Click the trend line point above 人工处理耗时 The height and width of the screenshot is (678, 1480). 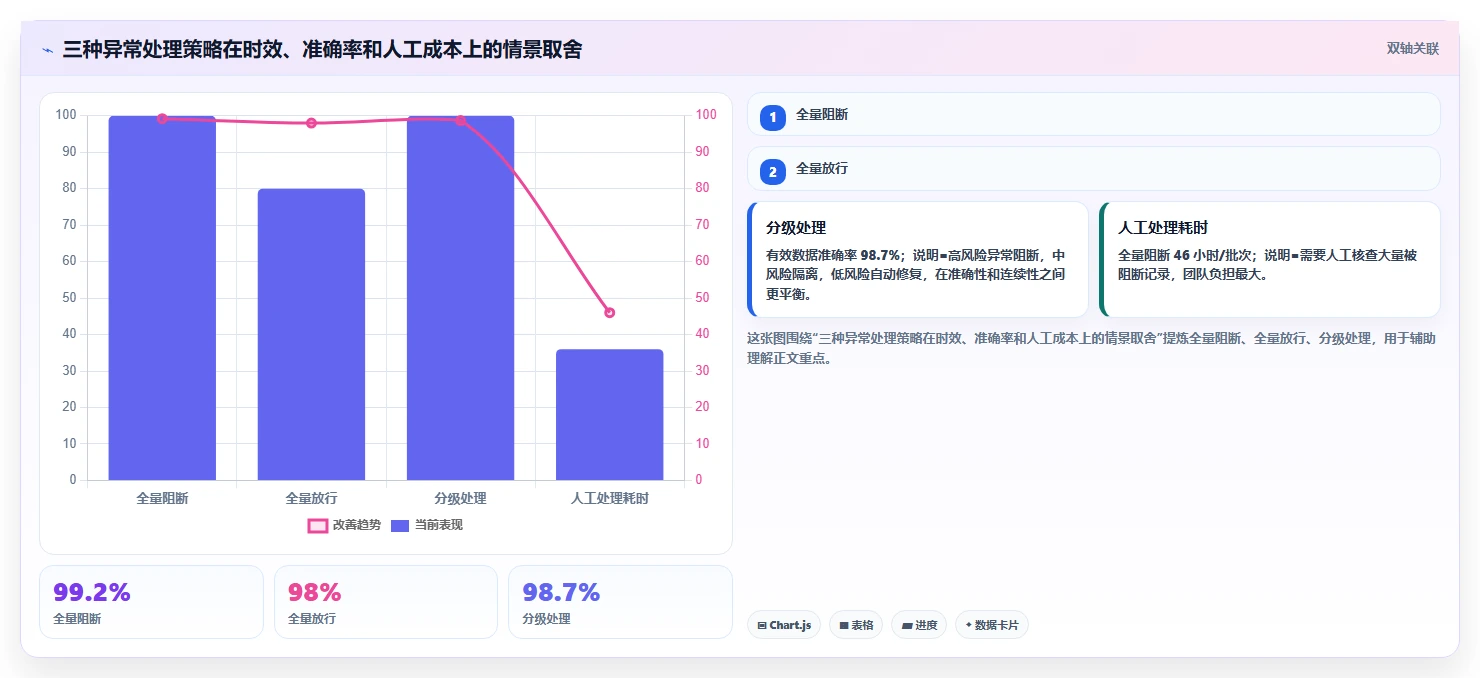[609, 312]
